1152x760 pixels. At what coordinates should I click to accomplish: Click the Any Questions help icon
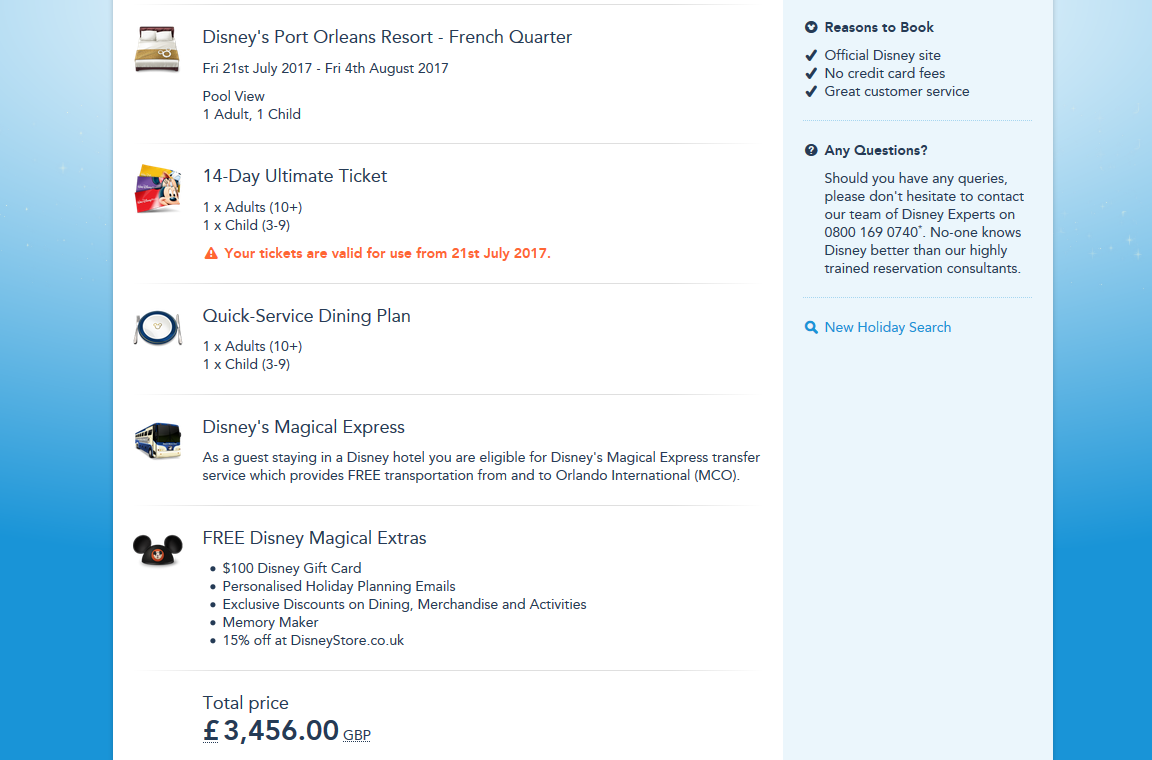click(811, 150)
